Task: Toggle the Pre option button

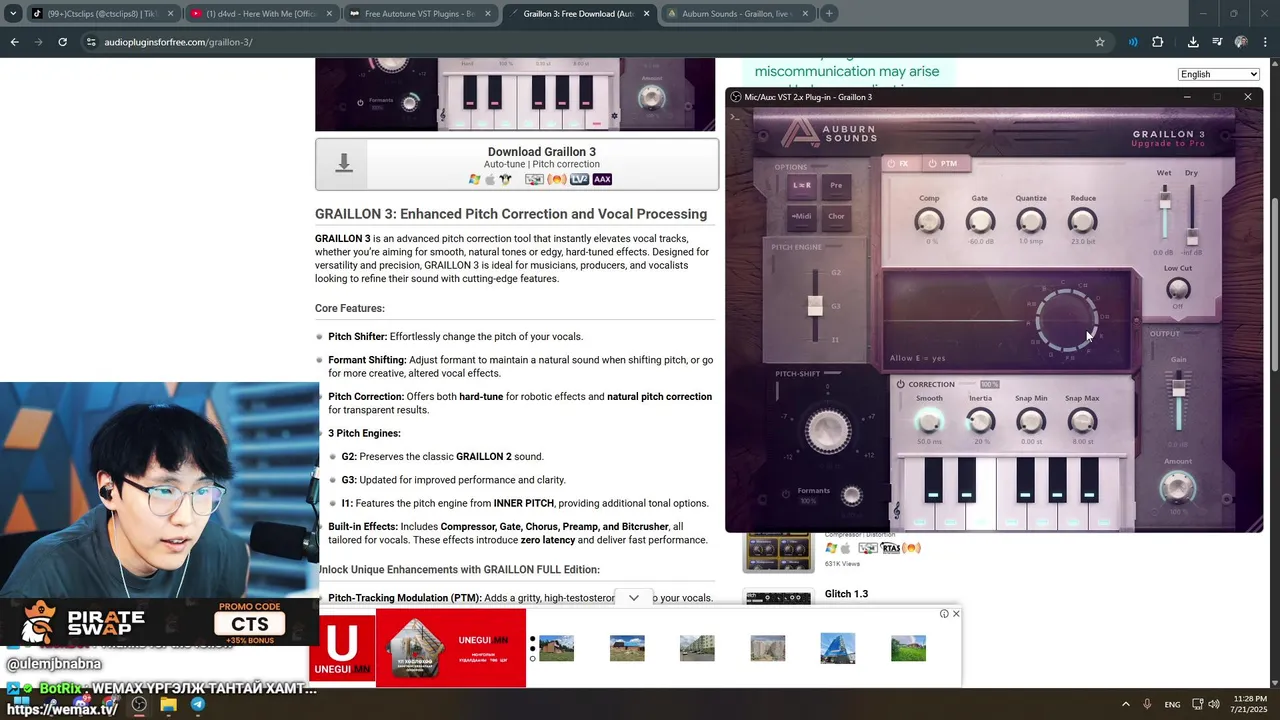Action: (x=836, y=185)
